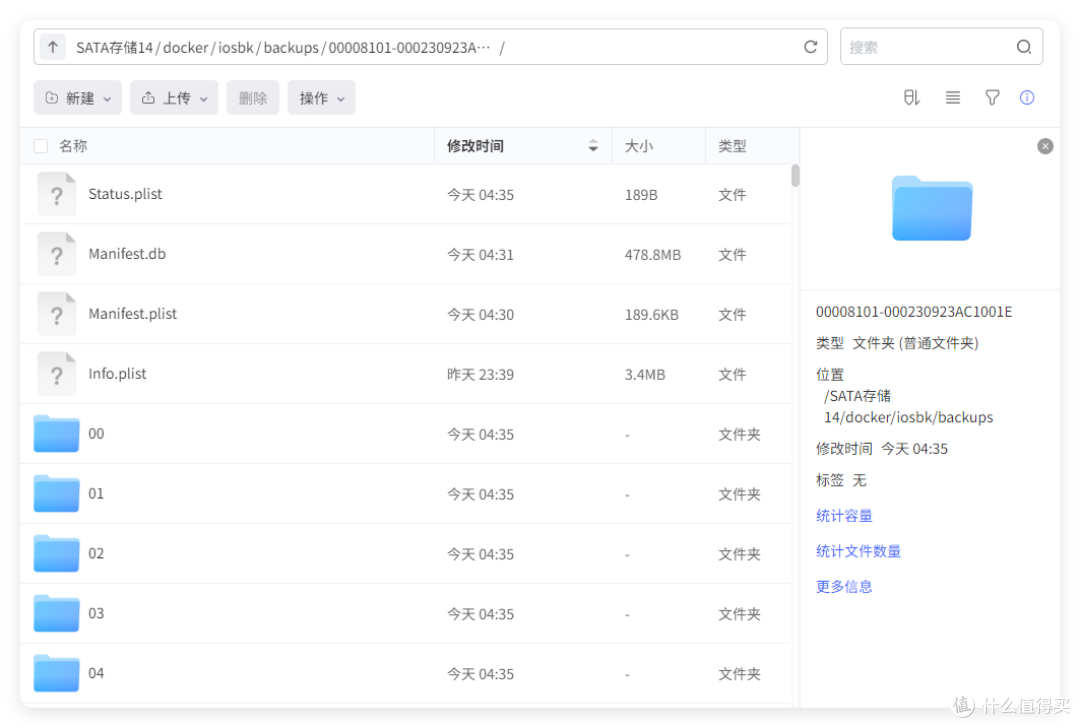
Task: Click the Manifest.db file icon
Action: point(56,254)
